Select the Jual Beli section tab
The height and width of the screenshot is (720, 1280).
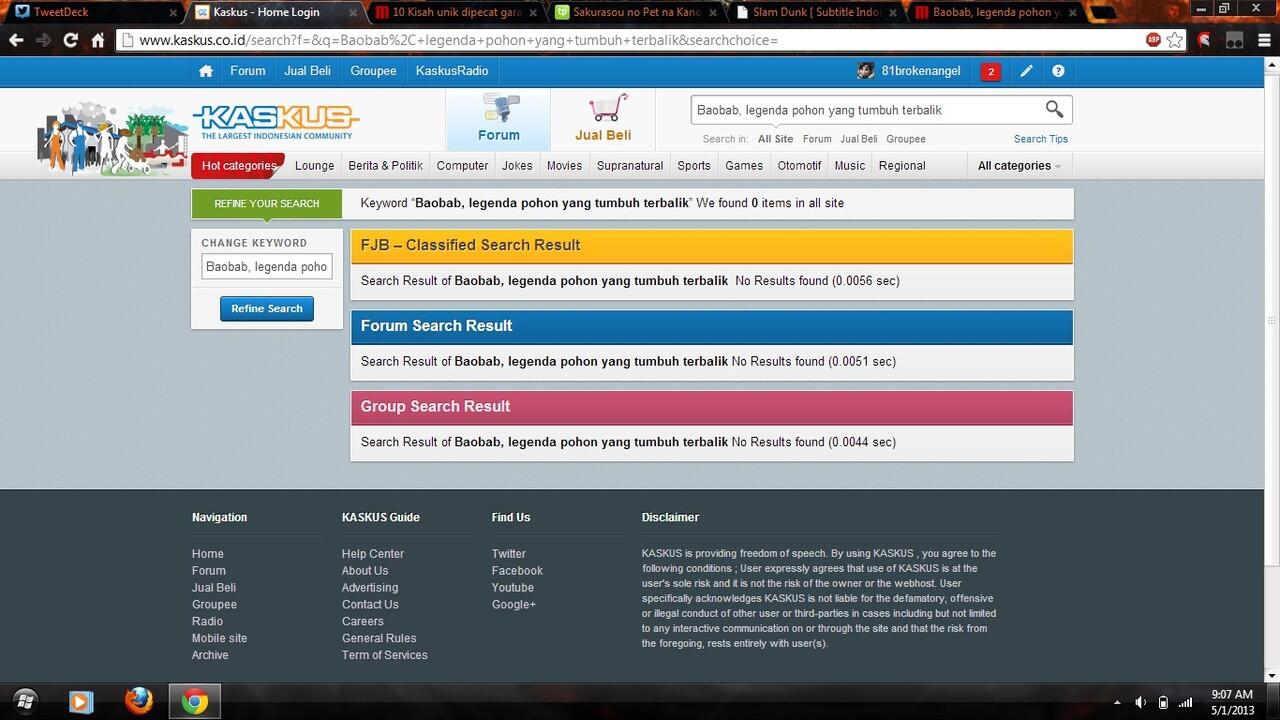(x=603, y=119)
